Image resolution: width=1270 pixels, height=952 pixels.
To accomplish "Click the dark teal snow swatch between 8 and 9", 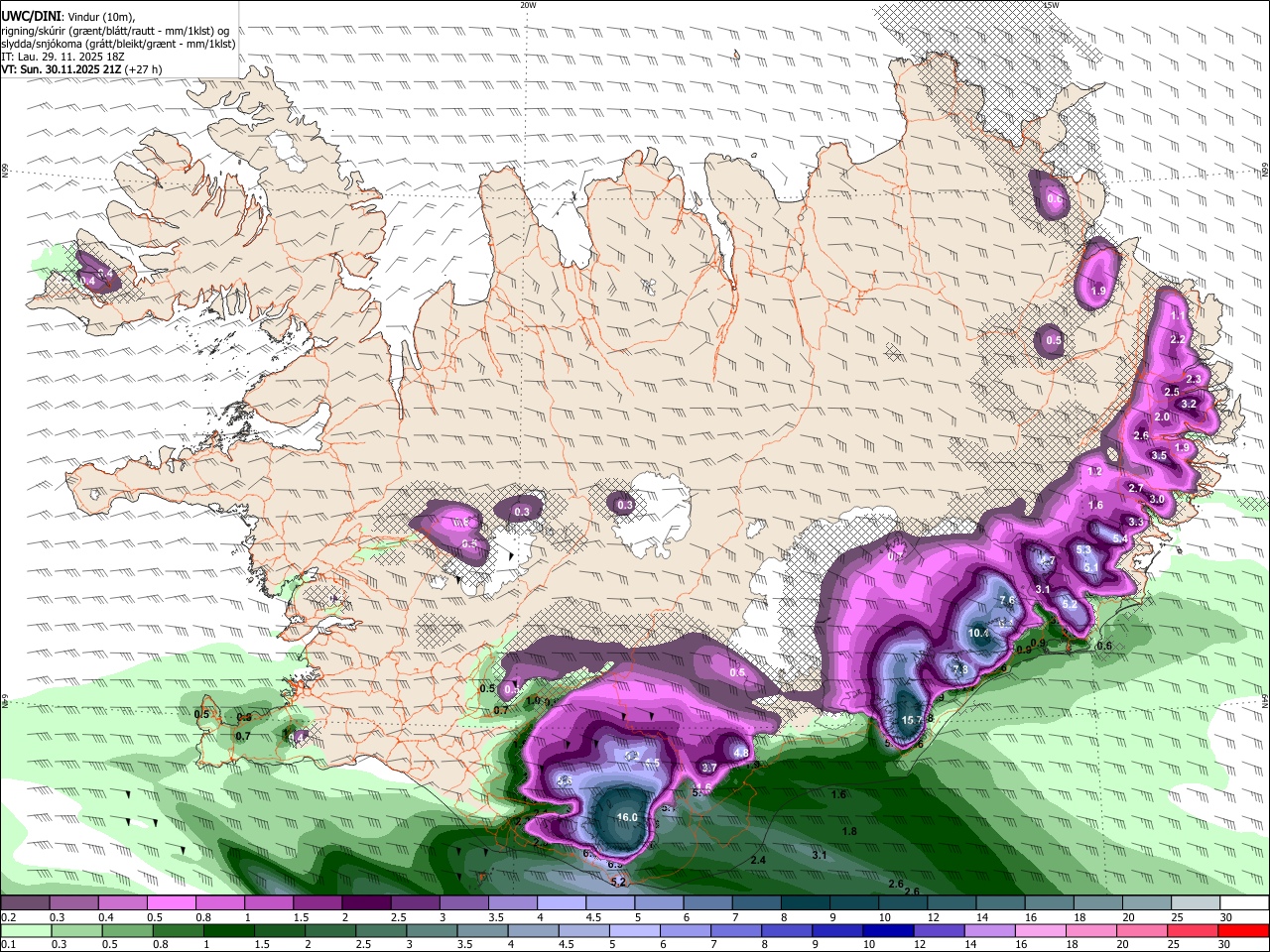I will (x=805, y=903).
